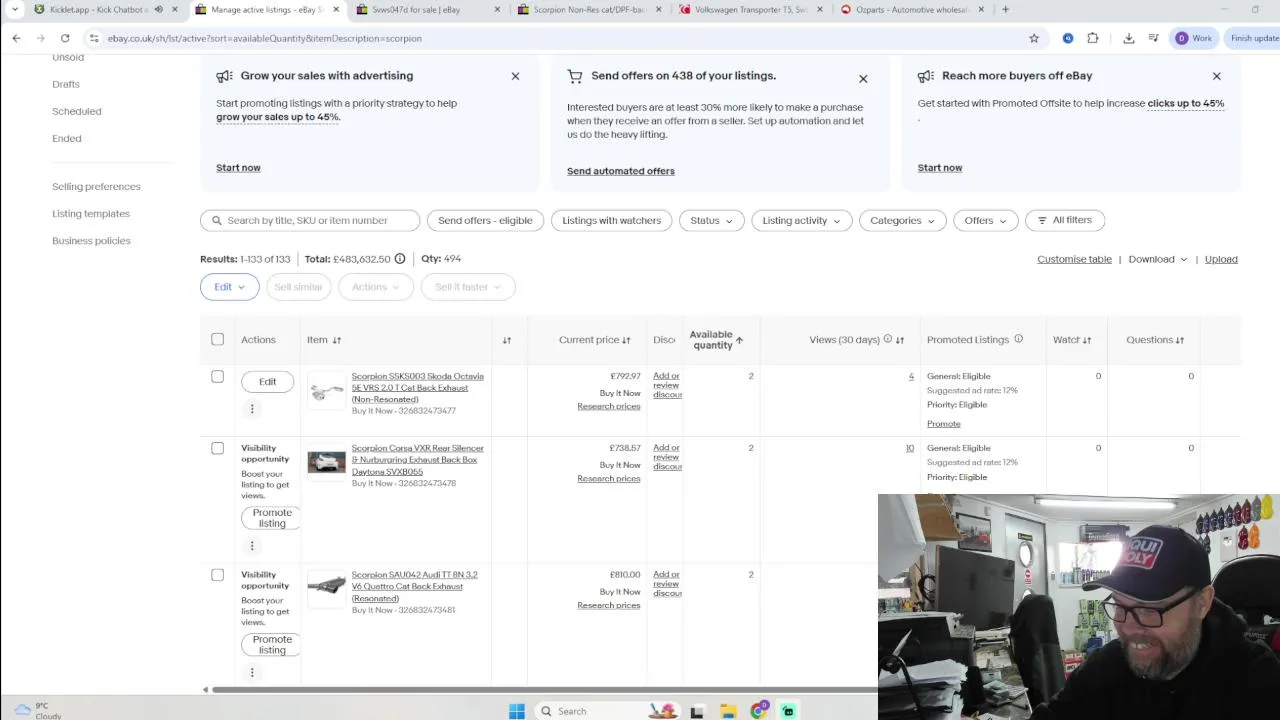This screenshot has height=720, width=1280.
Task: Click Send automated offers link
Action: tap(621, 171)
